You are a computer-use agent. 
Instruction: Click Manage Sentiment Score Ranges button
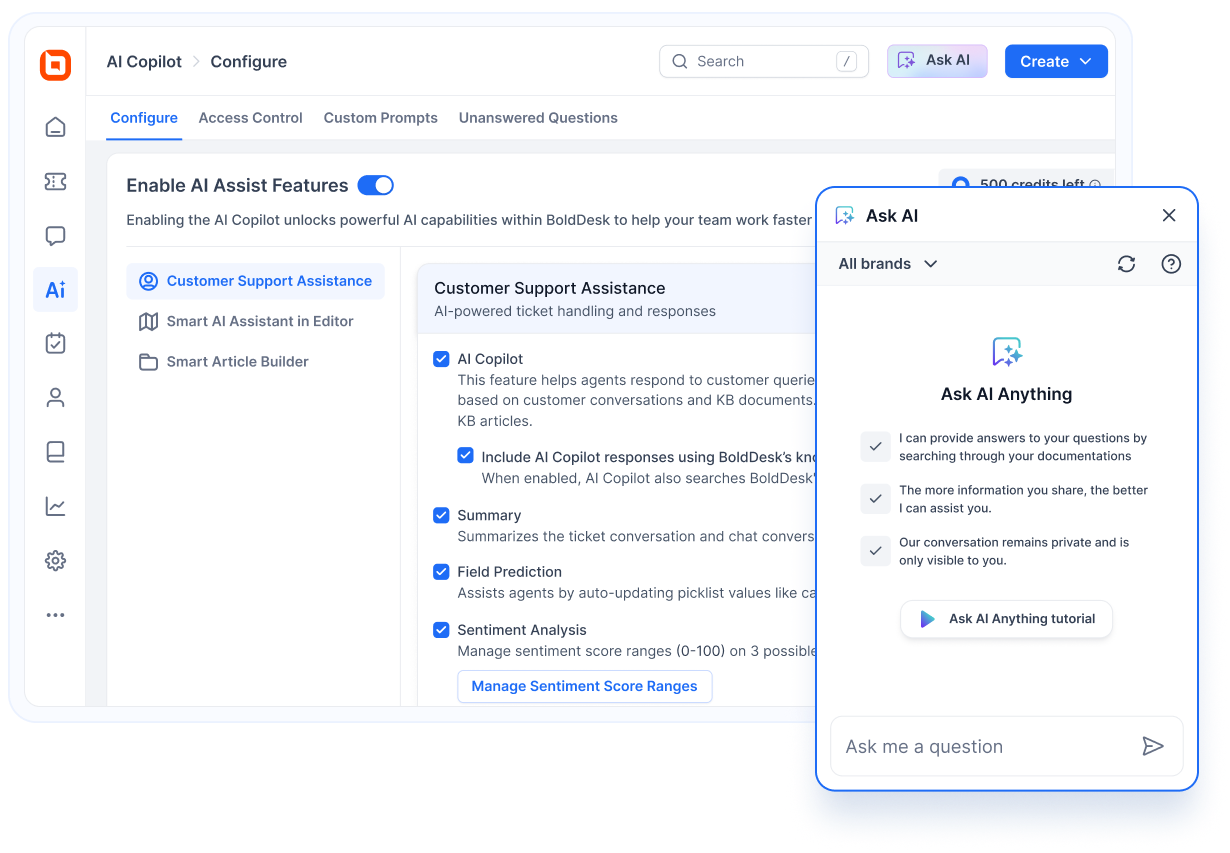585,686
